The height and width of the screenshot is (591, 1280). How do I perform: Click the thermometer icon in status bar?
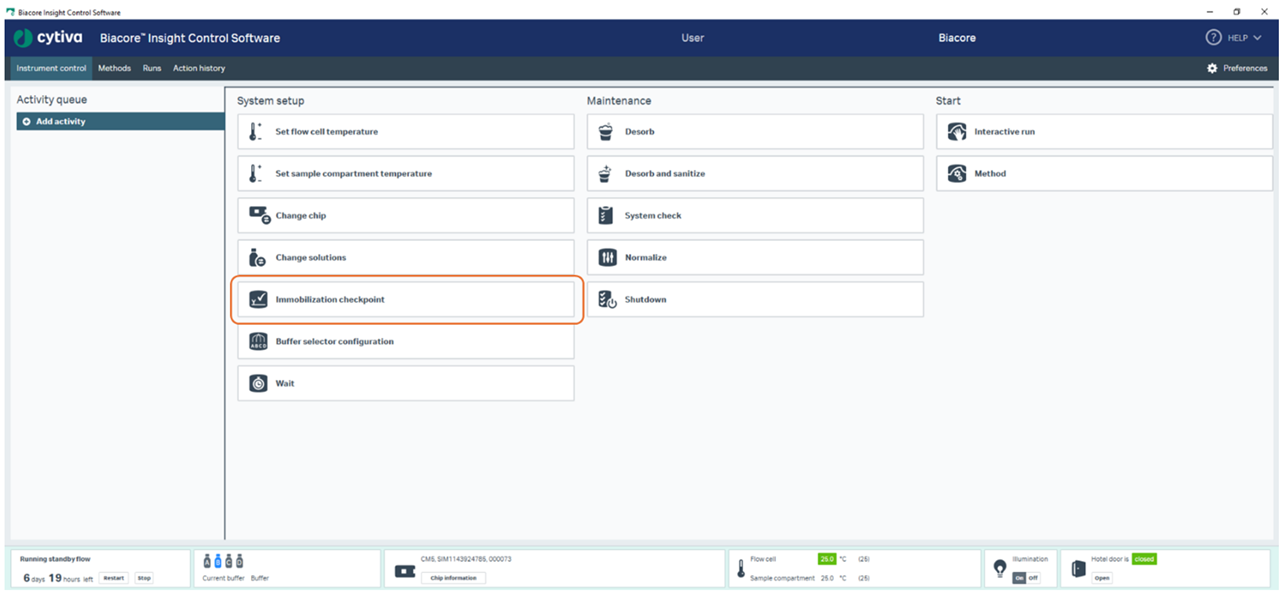(x=741, y=568)
